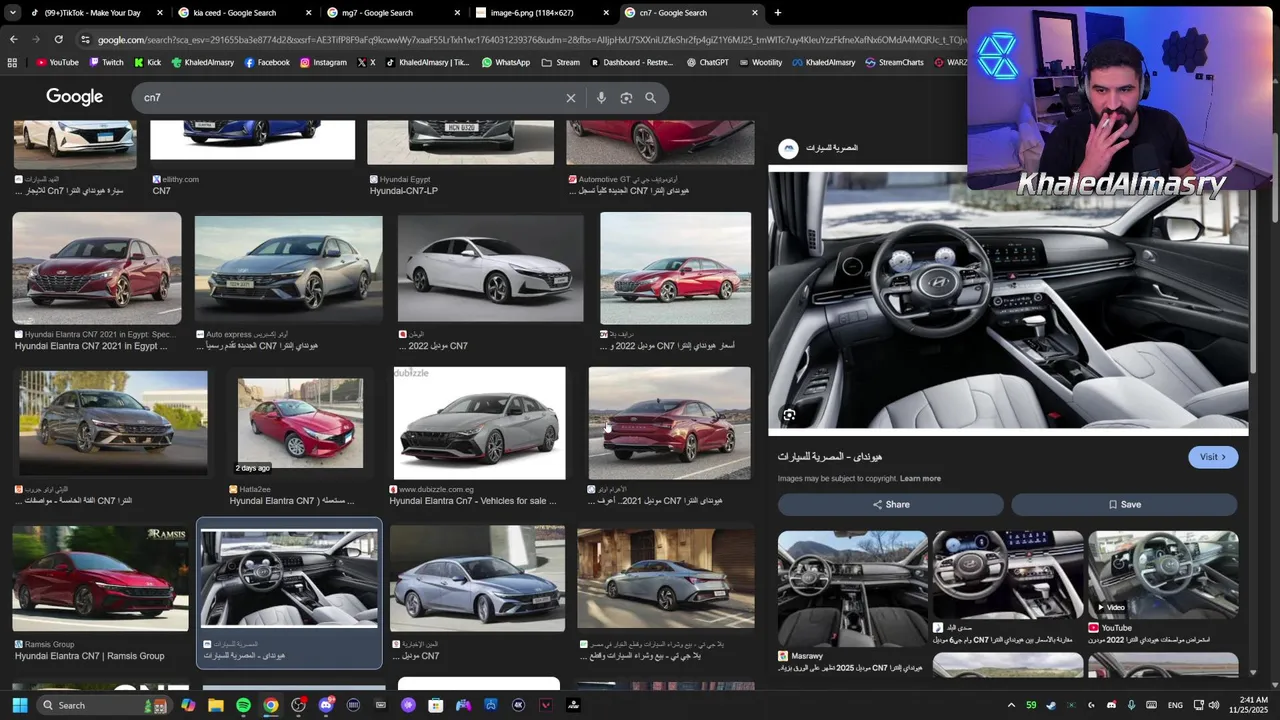Open the Windows Start menu
Screen dimensions: 1280x720
tap(19, 705)
